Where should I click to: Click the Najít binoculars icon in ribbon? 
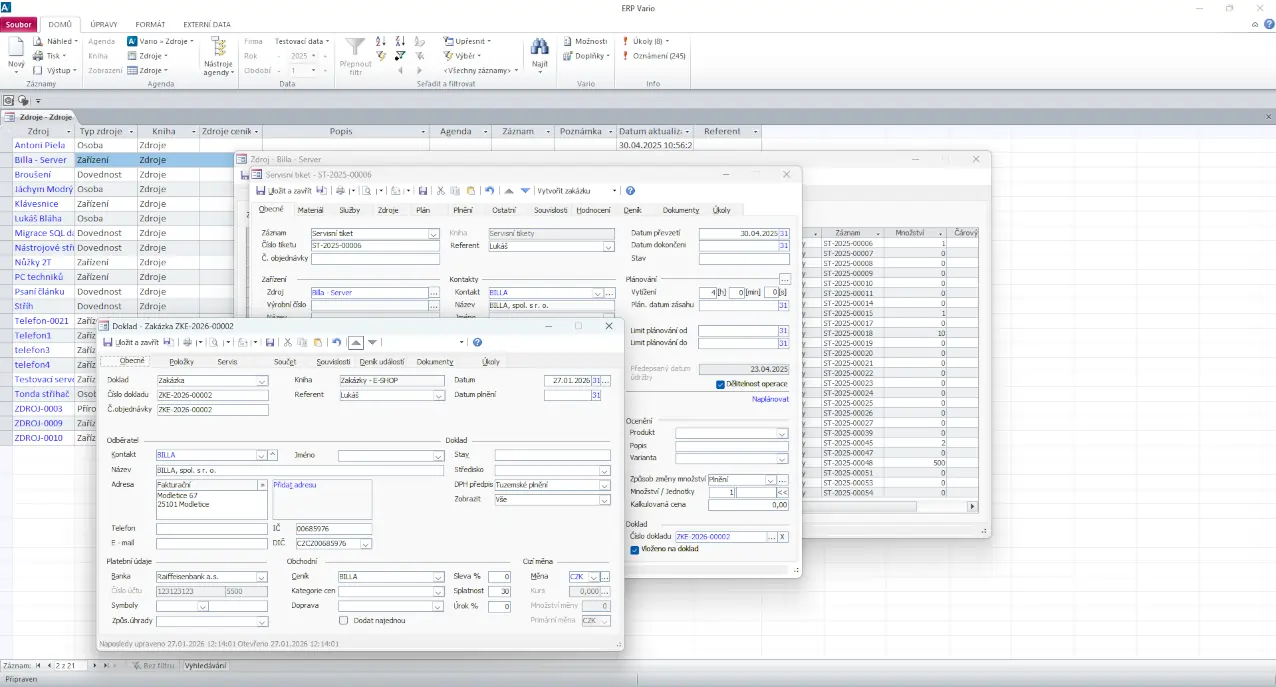(539, 48)
